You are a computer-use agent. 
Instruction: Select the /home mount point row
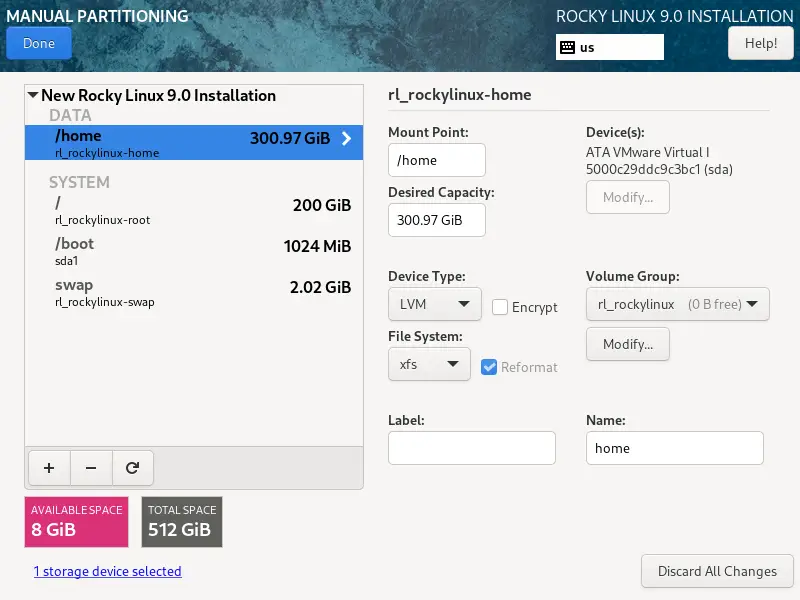[194, 142]
